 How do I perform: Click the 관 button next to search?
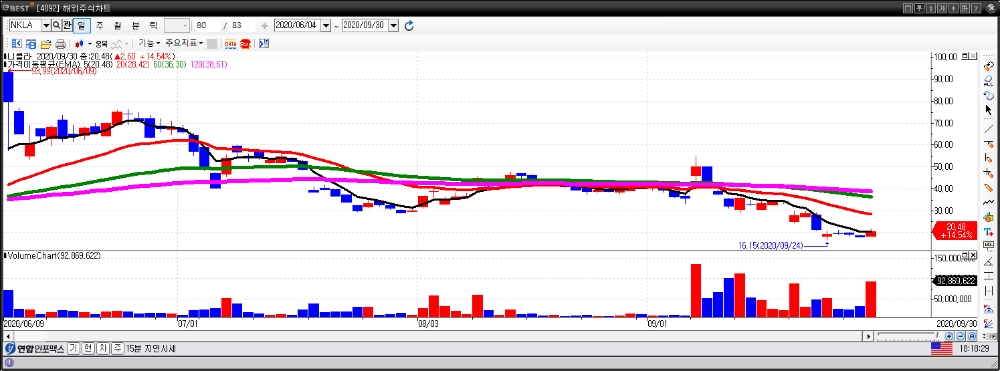[67, 25]
